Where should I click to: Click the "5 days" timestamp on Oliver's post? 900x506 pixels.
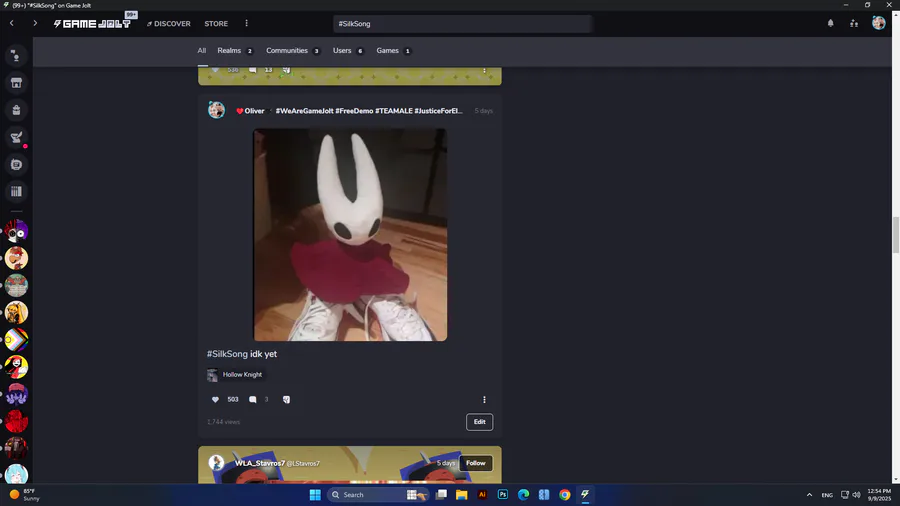[x=483, y=111]
